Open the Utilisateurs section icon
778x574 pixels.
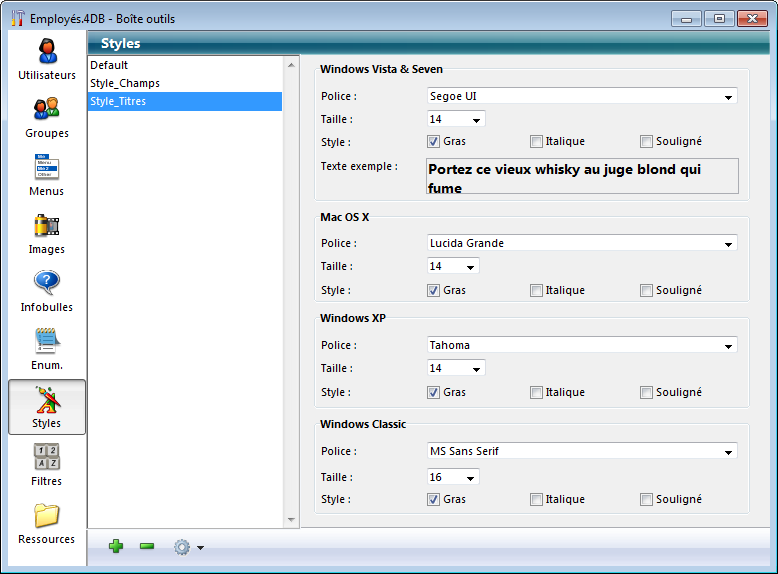(47, 51)
